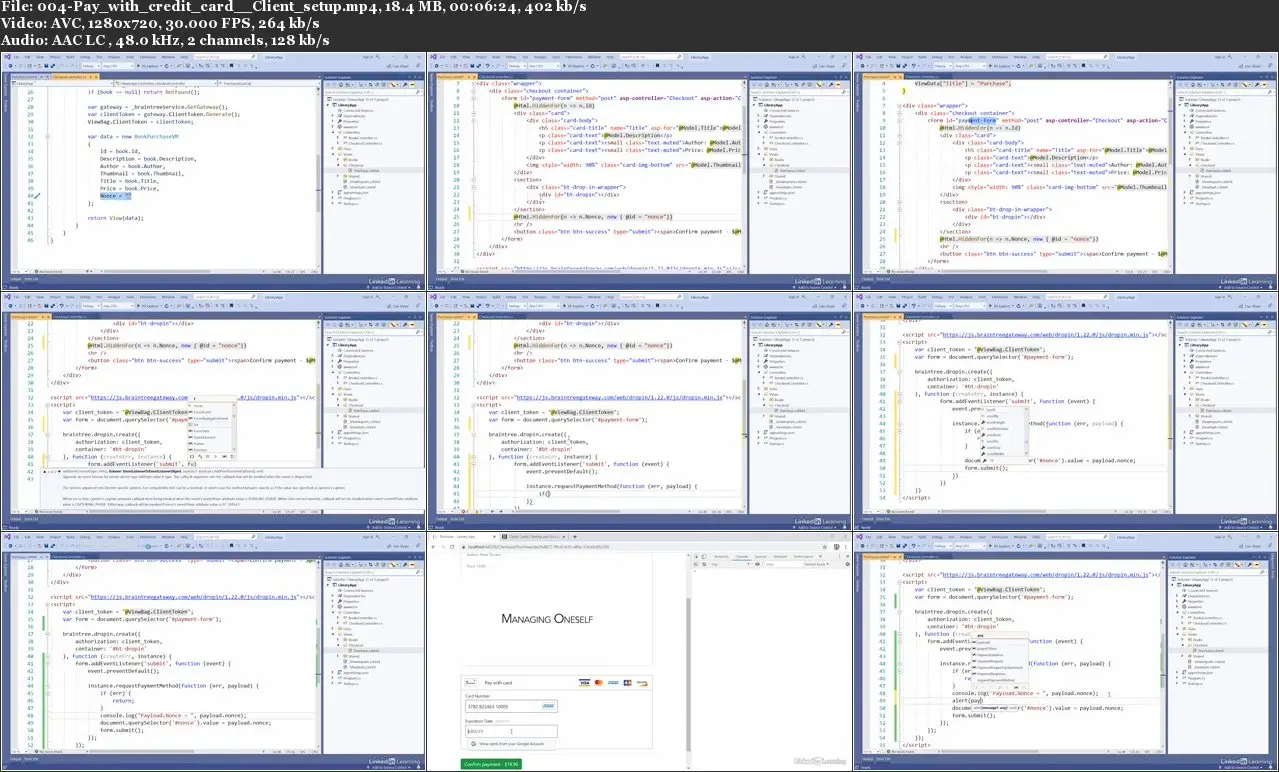Viewport: 1279px width, 772px height.
Task: Click Confirm payment button in the browser frame
Action: [x=491, y=764]
